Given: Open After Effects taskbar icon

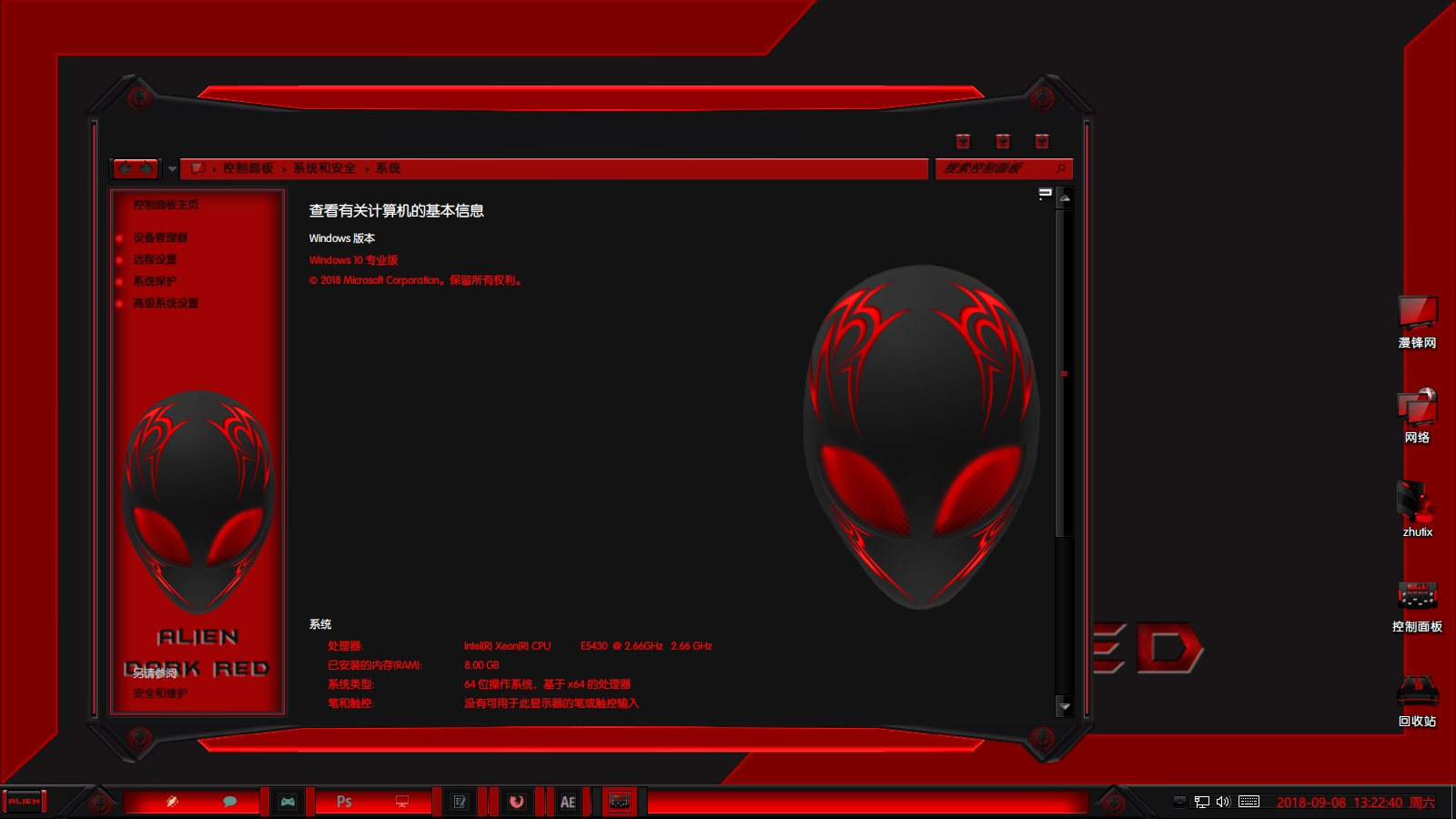Looking at the screenshot, I should (x=568, y=802).
